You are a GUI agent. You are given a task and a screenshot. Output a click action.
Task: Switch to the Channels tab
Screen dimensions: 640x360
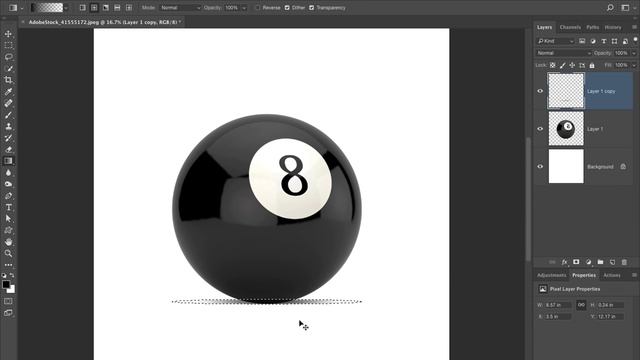570,27
